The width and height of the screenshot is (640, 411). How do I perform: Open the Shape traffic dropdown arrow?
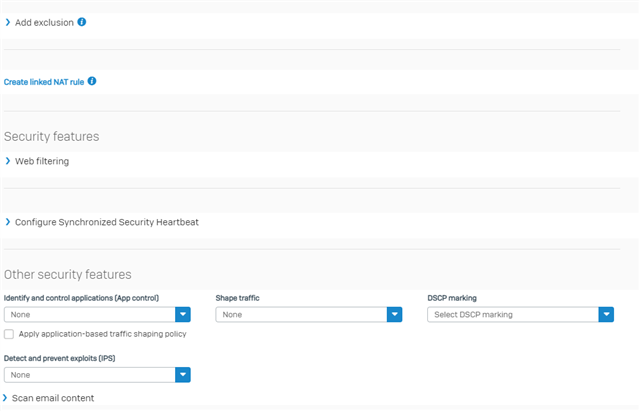395,315
